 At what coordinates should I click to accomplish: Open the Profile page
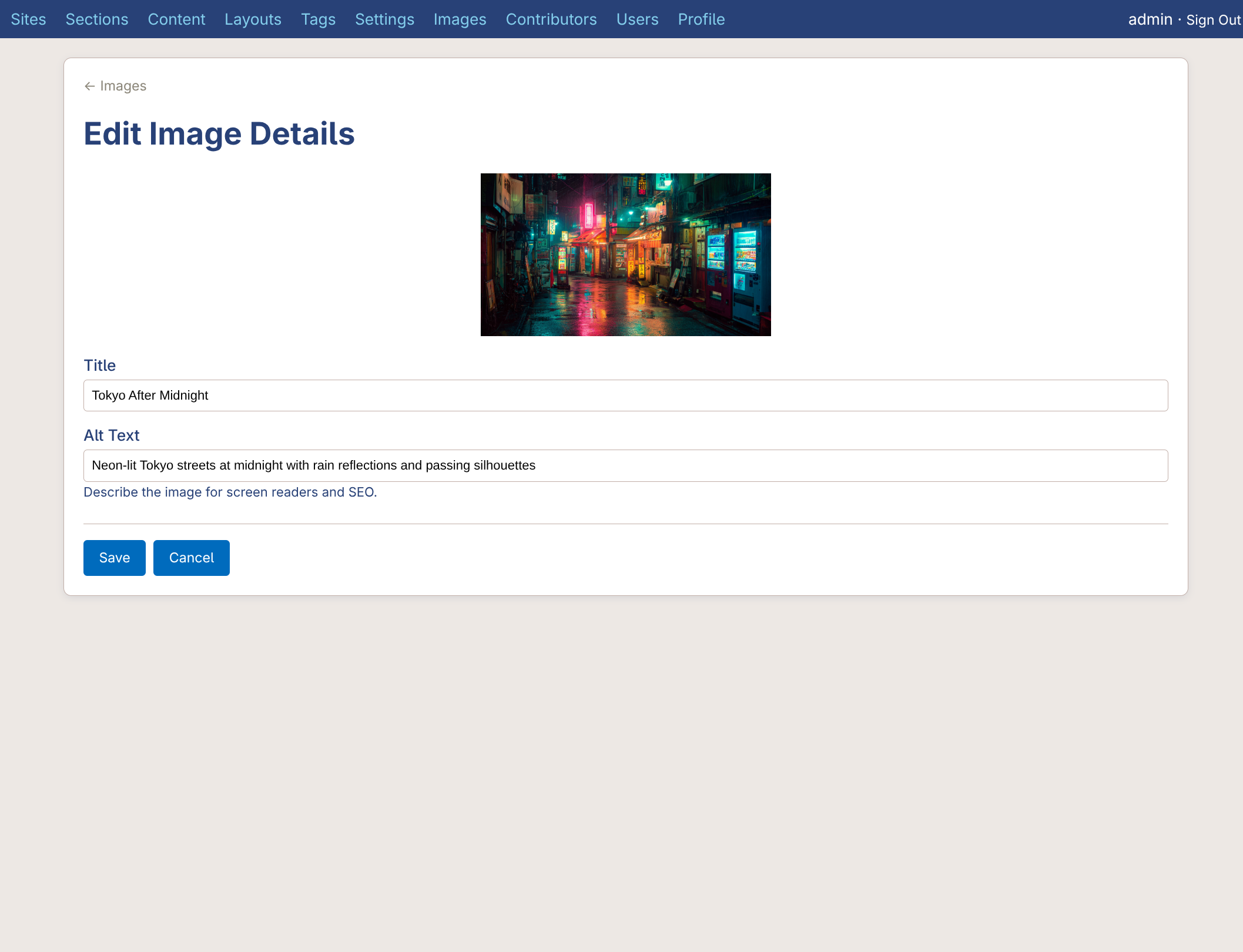click(701, 19)
